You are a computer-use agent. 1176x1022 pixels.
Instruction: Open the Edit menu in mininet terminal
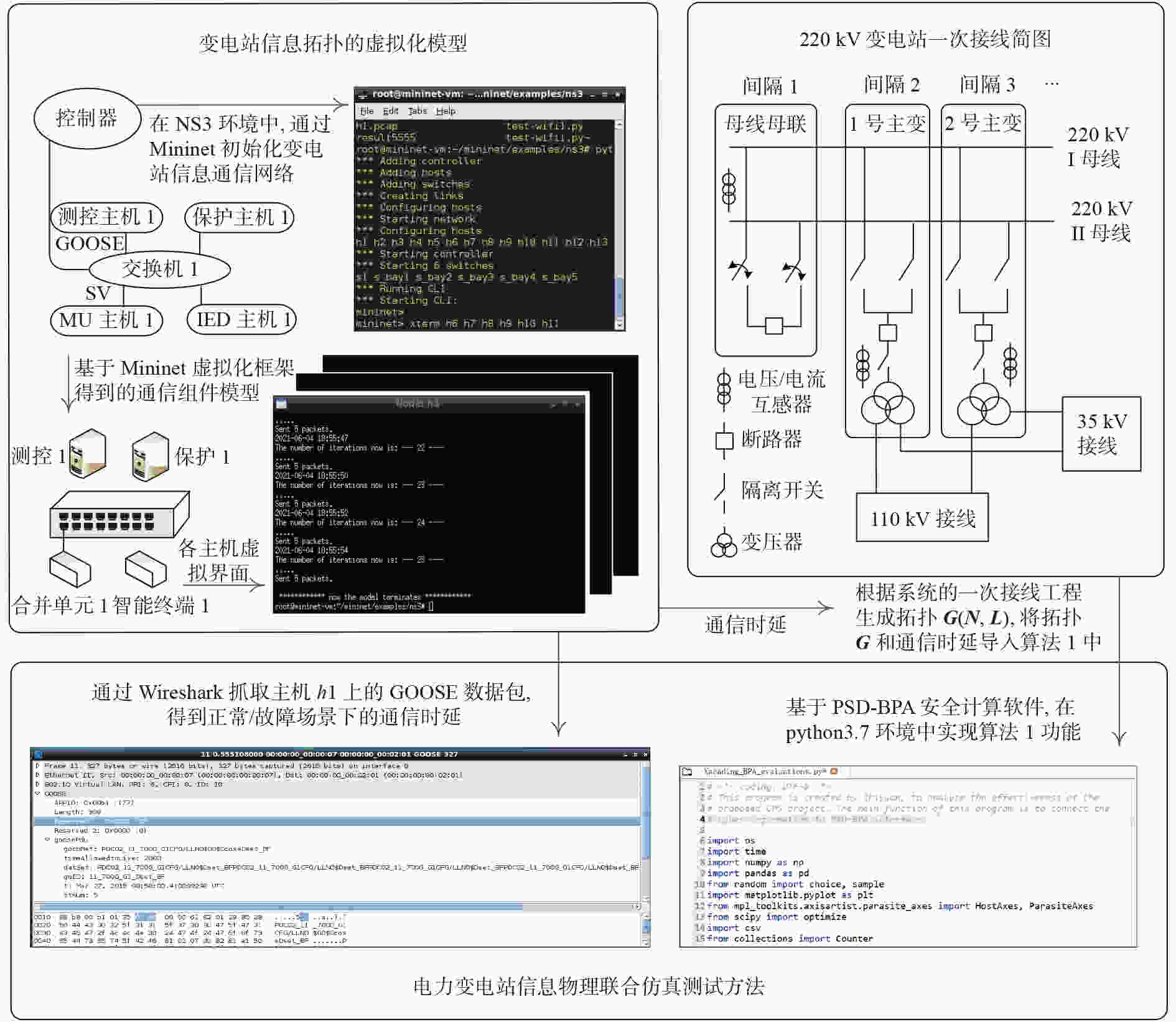(x=390, y=111)
